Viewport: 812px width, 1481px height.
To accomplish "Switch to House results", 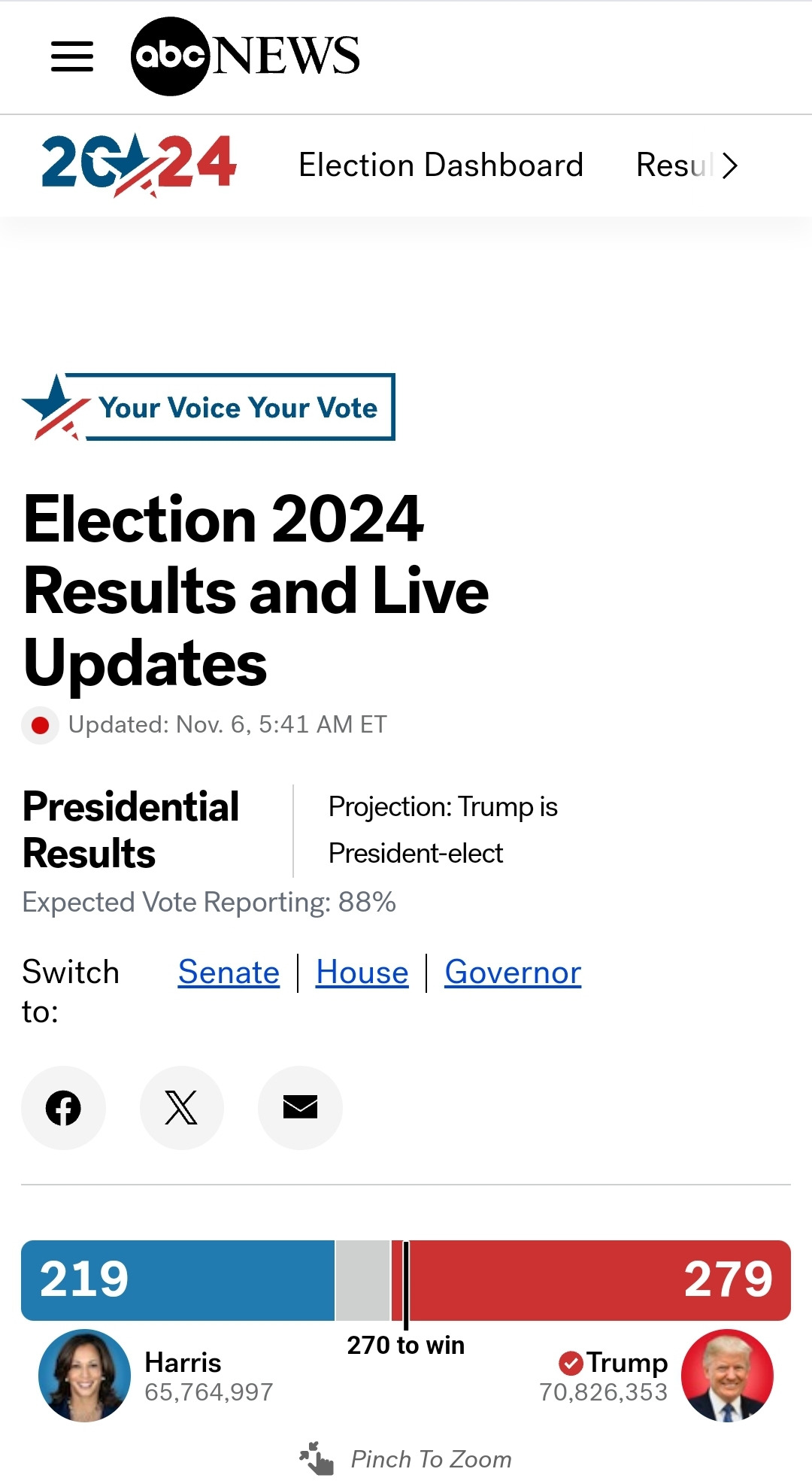I will pyautogui.click(x=362, y=972).
